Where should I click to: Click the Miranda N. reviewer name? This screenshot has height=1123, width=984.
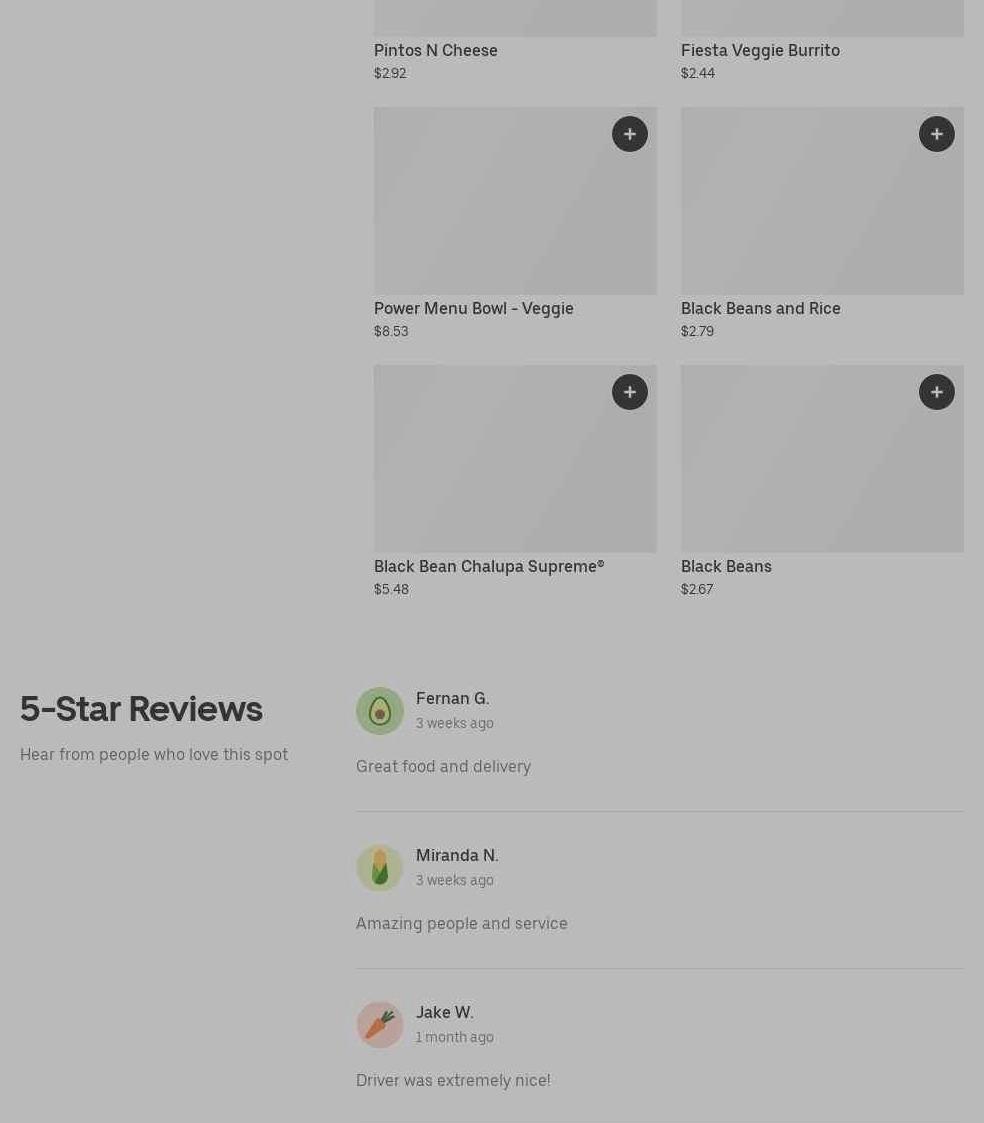click(457, 855)
